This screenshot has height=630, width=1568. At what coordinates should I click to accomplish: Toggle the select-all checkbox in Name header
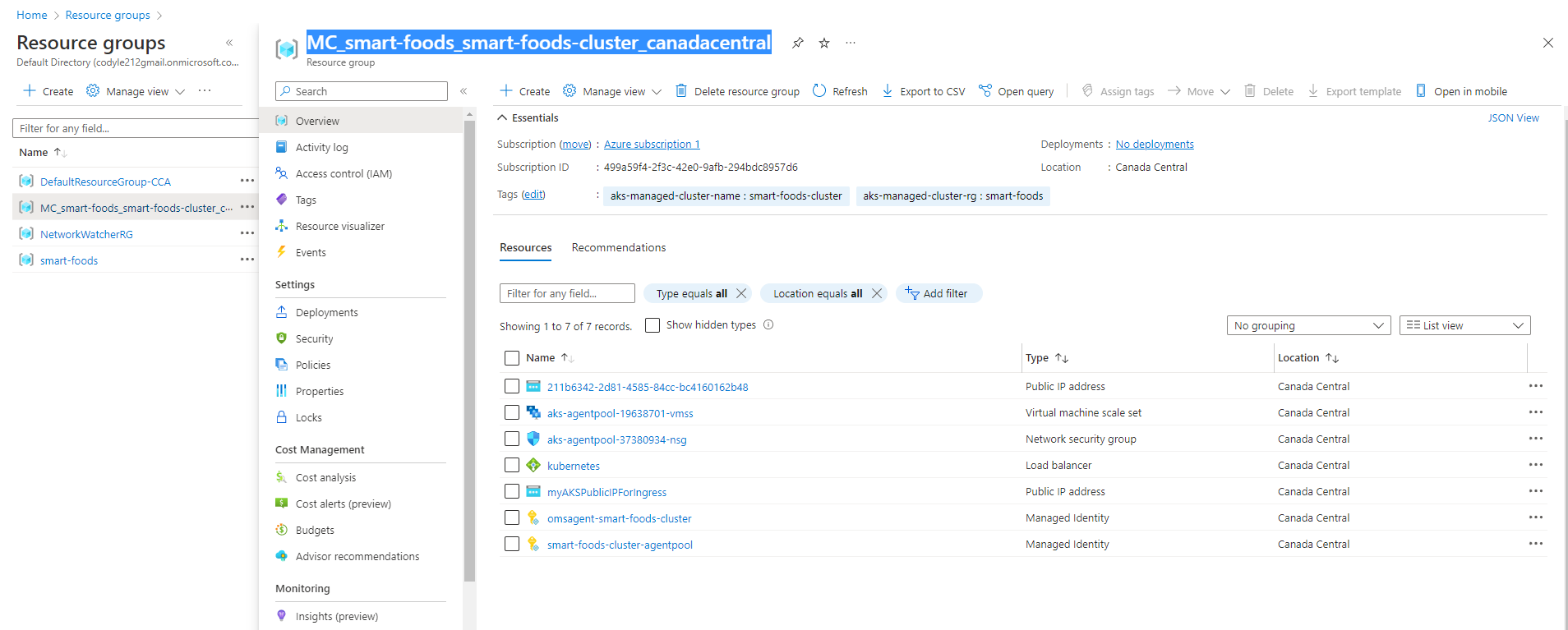[512, 358]
